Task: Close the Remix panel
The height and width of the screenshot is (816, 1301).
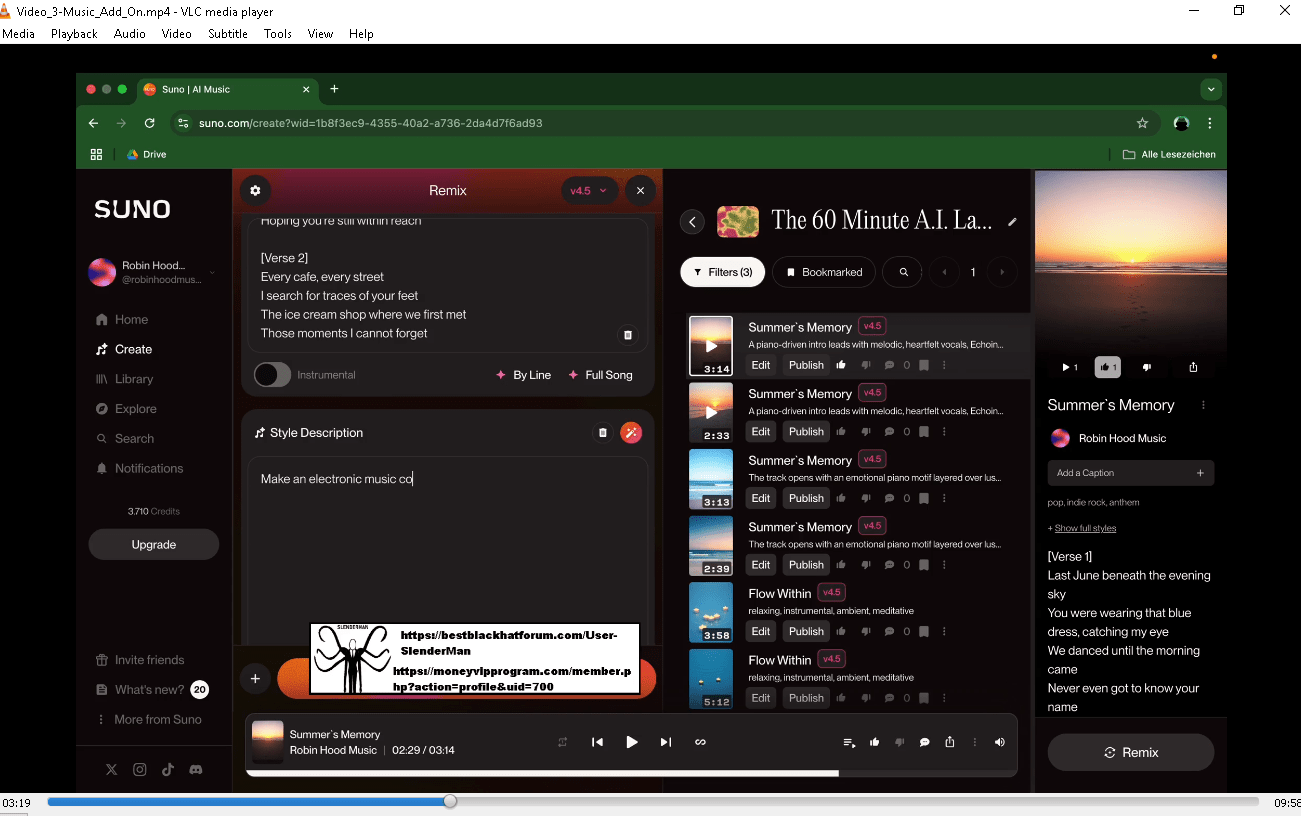Action: (x=640, y=190)
